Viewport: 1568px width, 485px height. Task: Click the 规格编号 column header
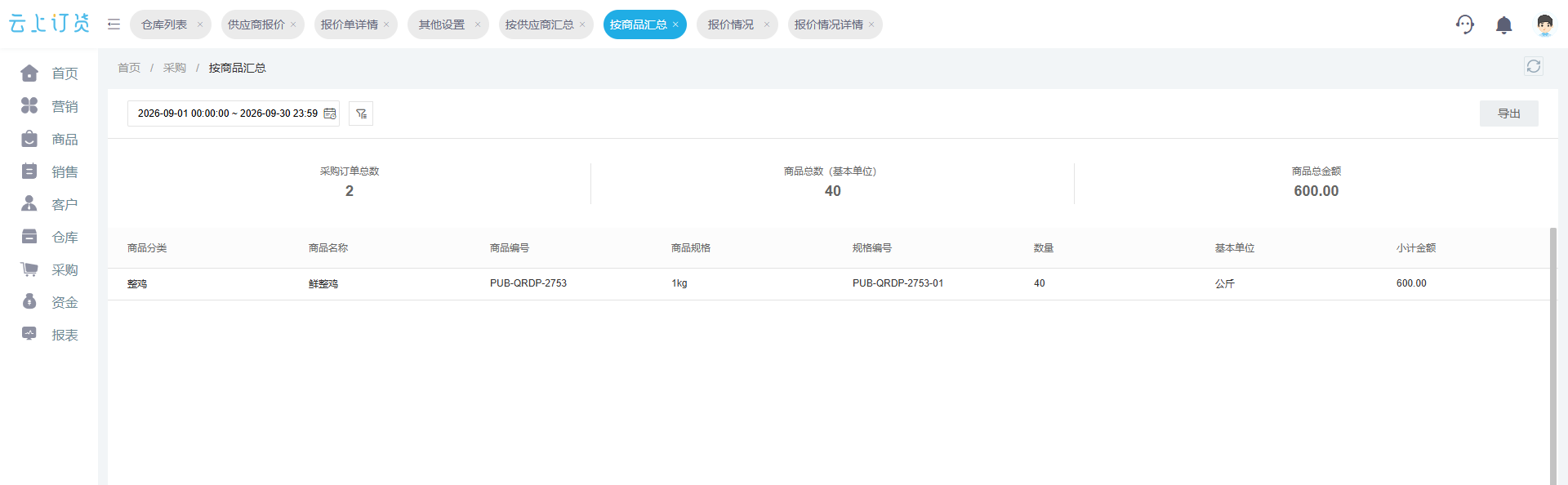point(872,248)
